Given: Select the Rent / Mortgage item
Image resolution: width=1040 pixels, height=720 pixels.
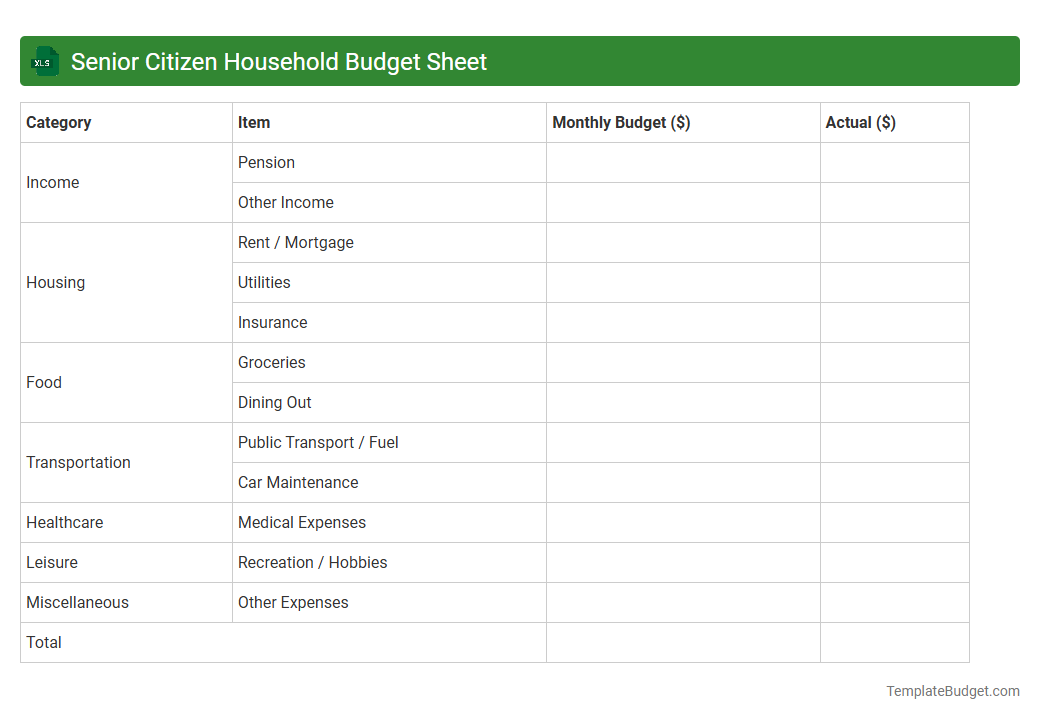Looking at the screenshot, I should pos(295,242).
